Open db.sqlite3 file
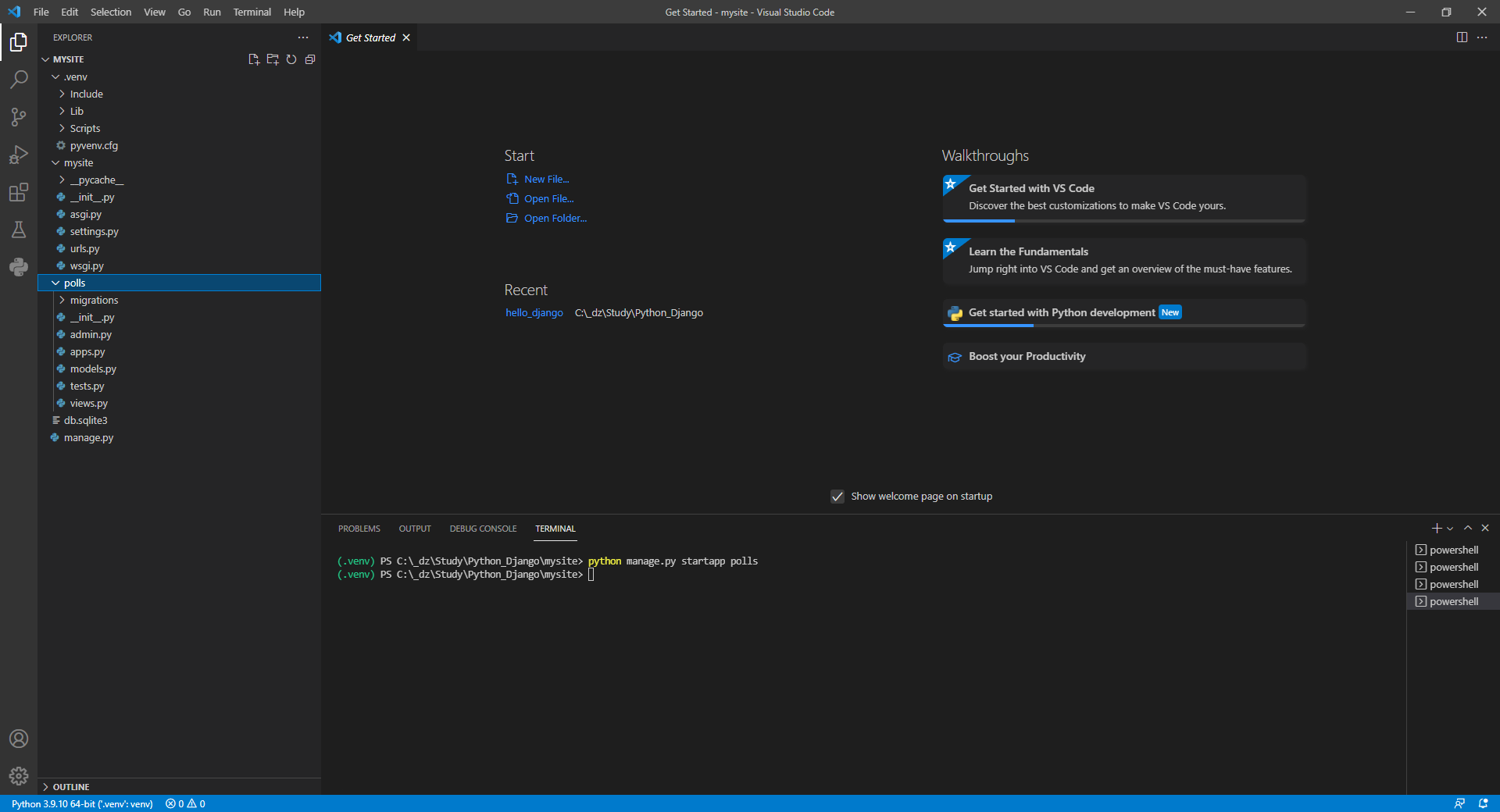Image resolution: width=1500 pixels, height=812 pixels. pyautogui.click(x=179, y=420)
